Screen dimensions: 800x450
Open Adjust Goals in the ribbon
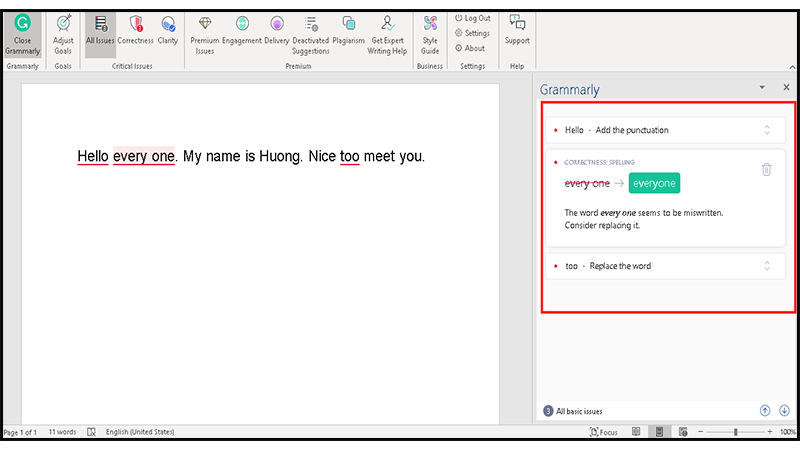(x=63, y=34)
